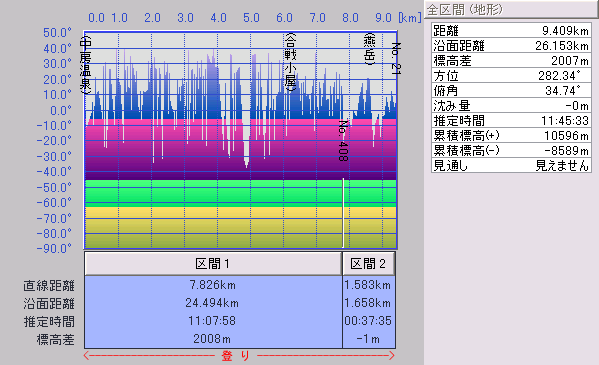Click the No. 408 waypoint marker line
The width and height of the screenshot is (599, 365).
click(x=343, y=213)
